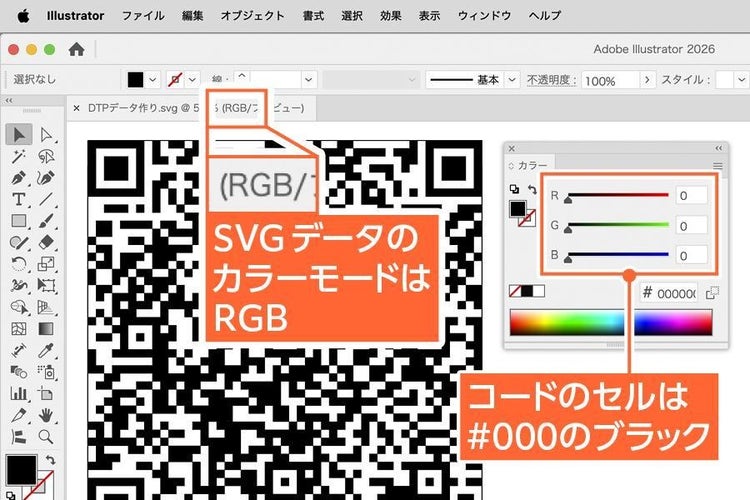Swap fill and stroke in the toolbar
750x500 pixels.
(50, 460)
